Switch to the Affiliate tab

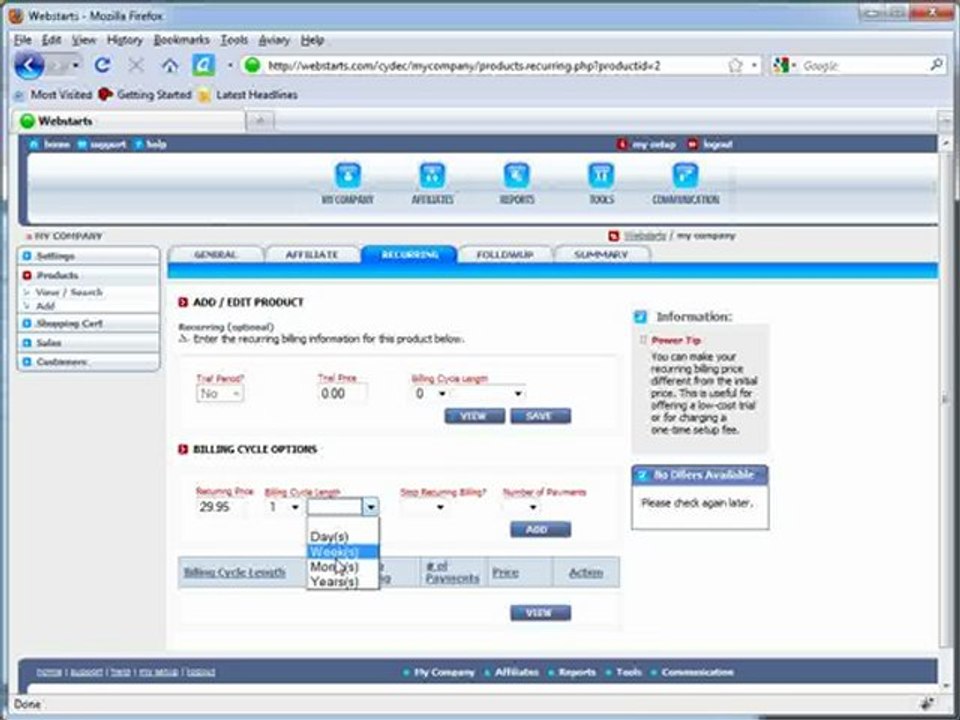pos(312,254)
